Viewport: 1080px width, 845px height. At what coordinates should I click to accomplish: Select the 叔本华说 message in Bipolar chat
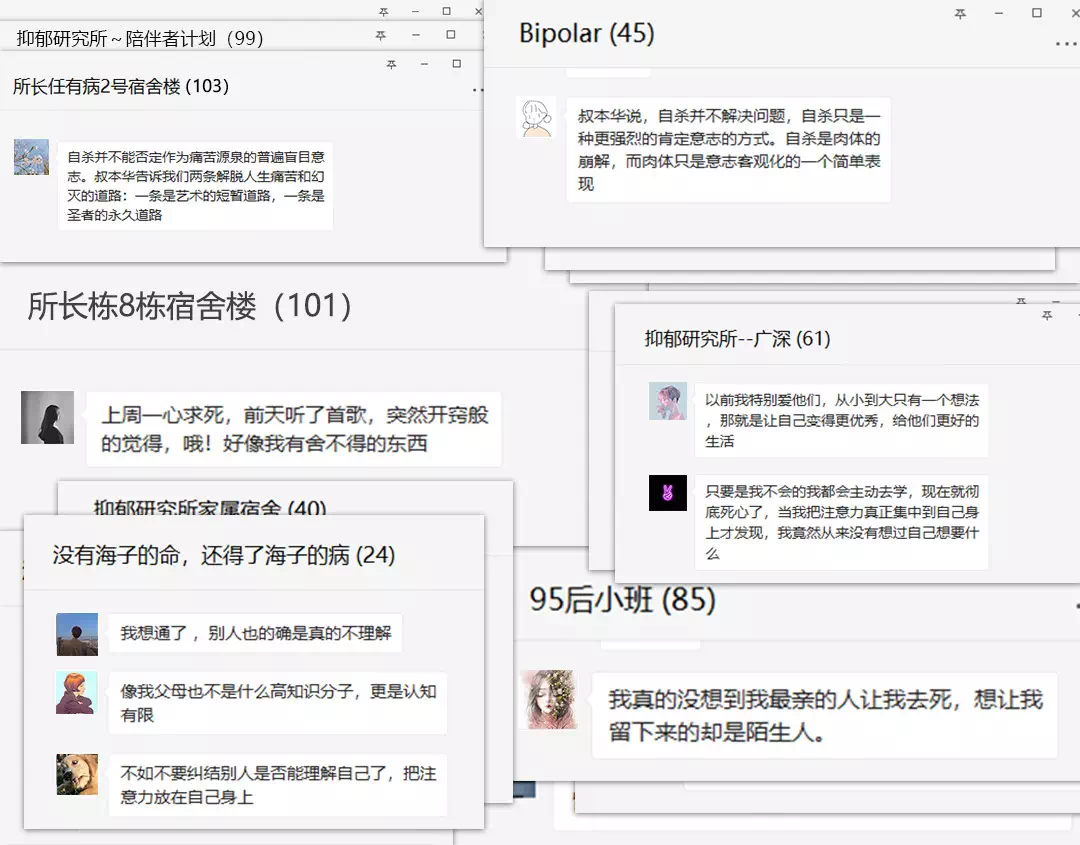point(728,149)
